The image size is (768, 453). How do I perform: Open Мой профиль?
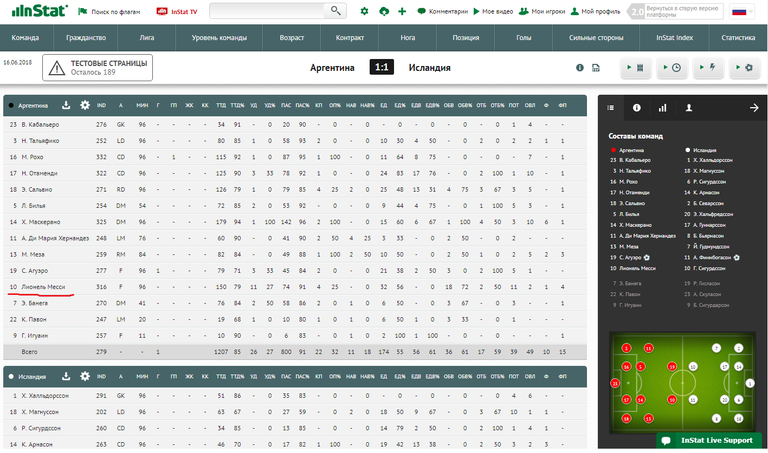click(x=595, y=11)
